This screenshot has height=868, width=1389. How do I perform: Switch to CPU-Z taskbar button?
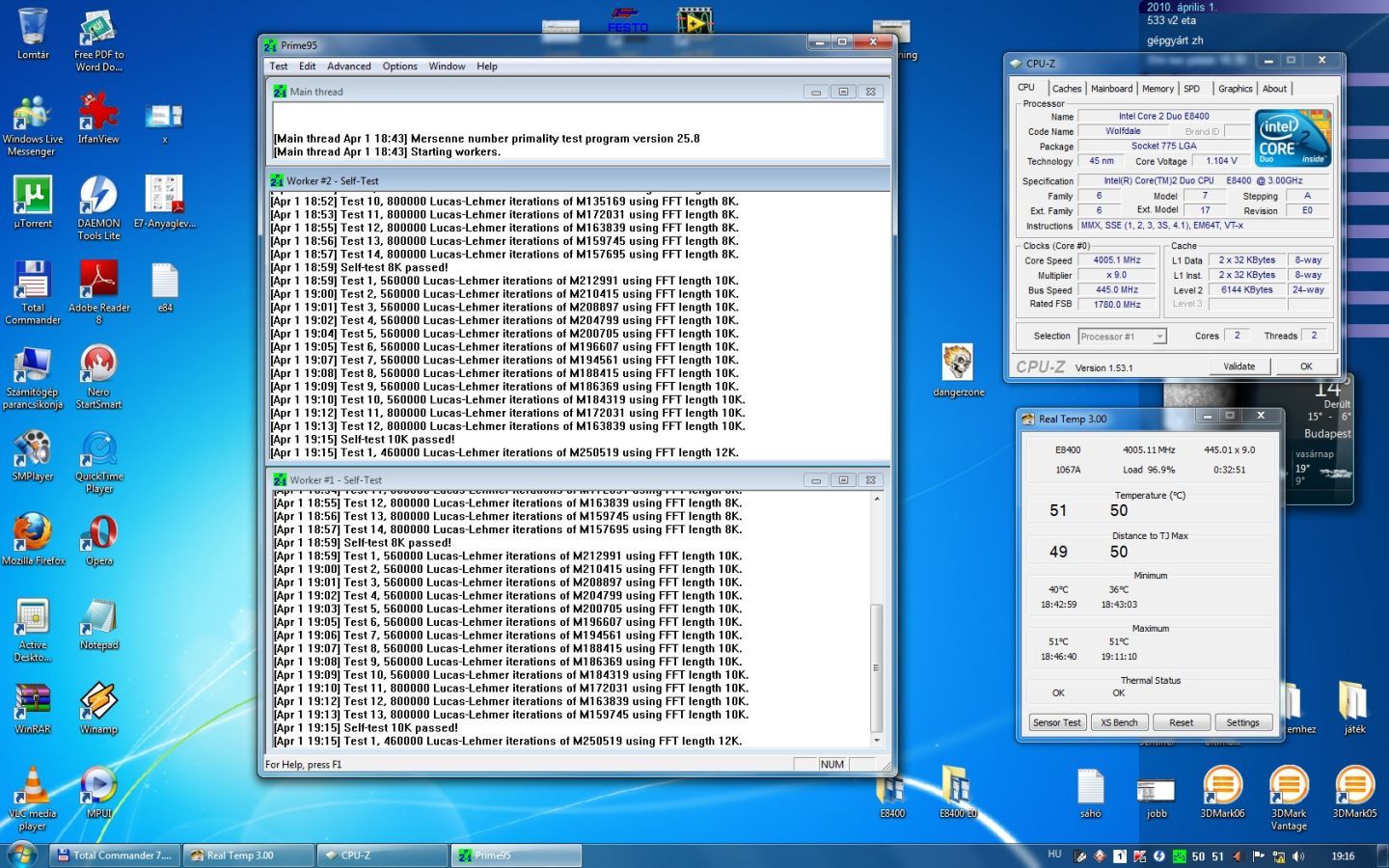pos(383,855)
